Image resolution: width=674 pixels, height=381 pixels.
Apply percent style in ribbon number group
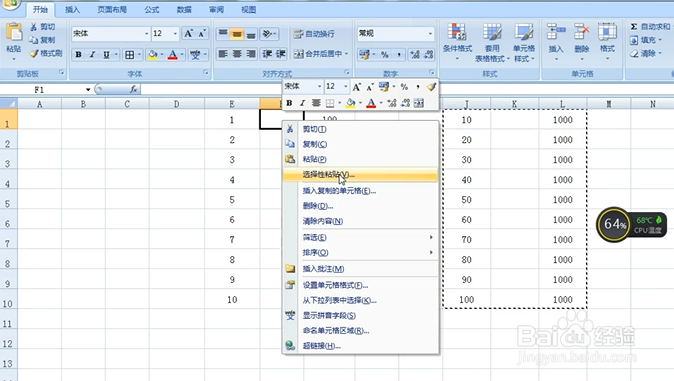coord(385,55)
